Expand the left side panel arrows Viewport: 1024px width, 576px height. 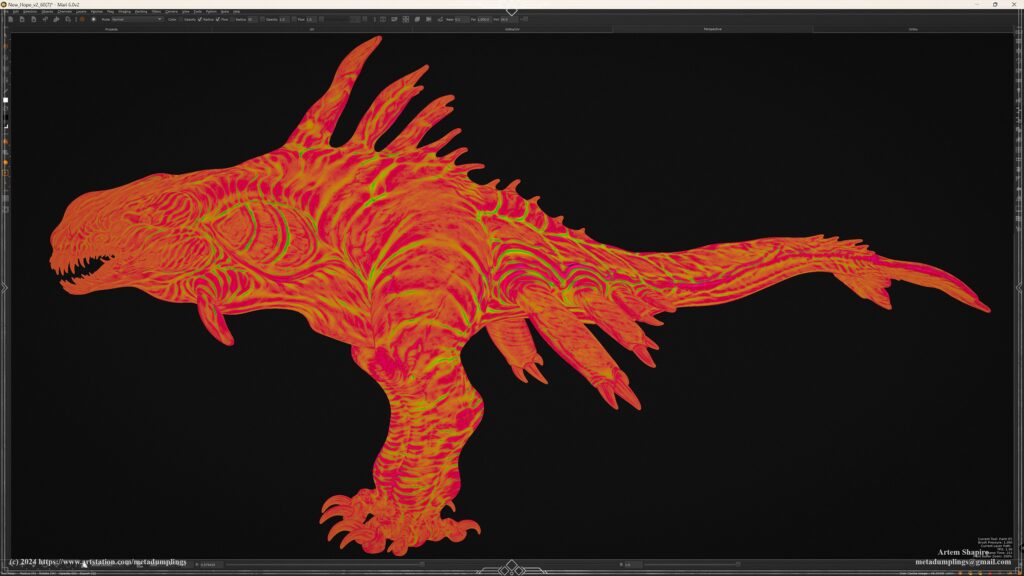(x=4, y=288)
